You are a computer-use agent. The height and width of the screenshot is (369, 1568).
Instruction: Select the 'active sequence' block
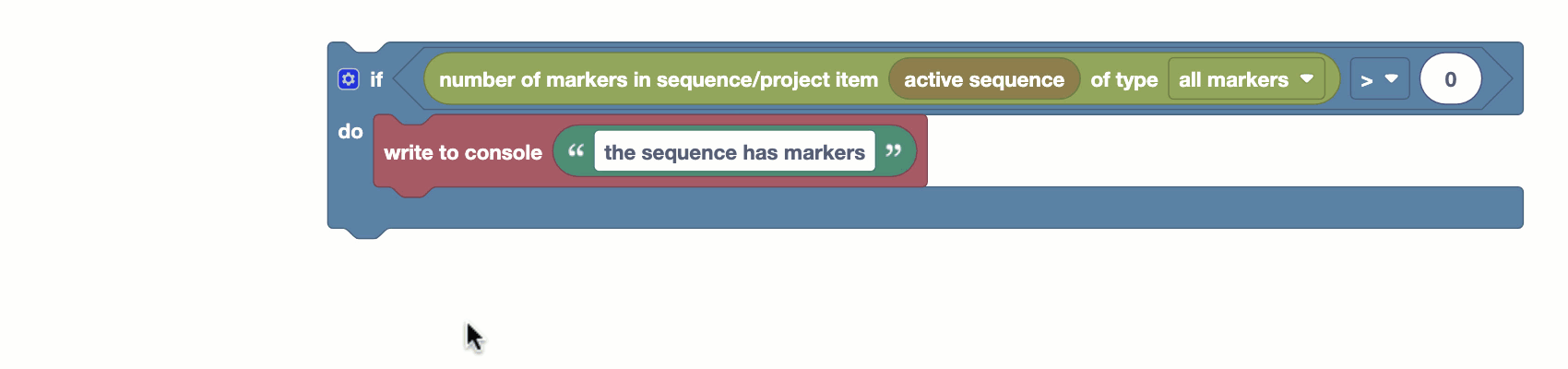984,79
